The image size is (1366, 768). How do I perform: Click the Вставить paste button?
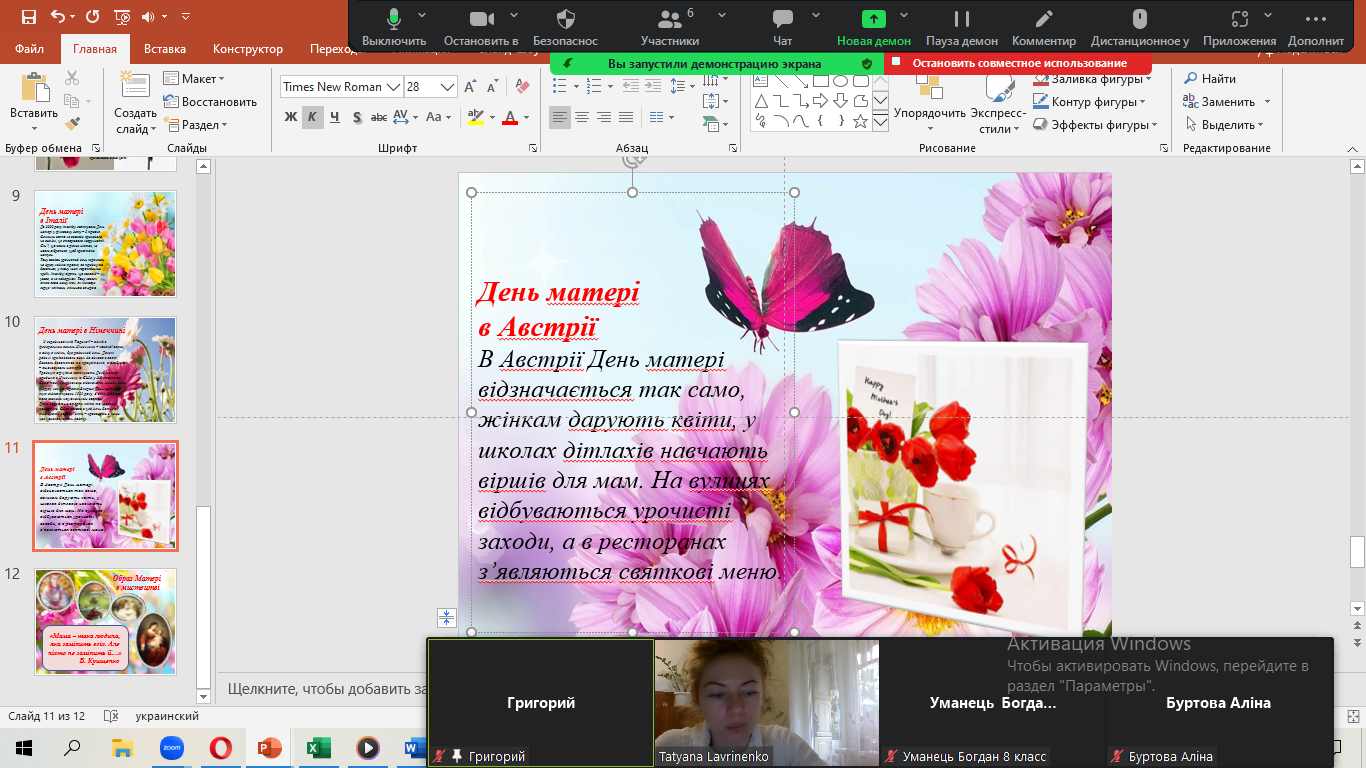pos(35,102)
